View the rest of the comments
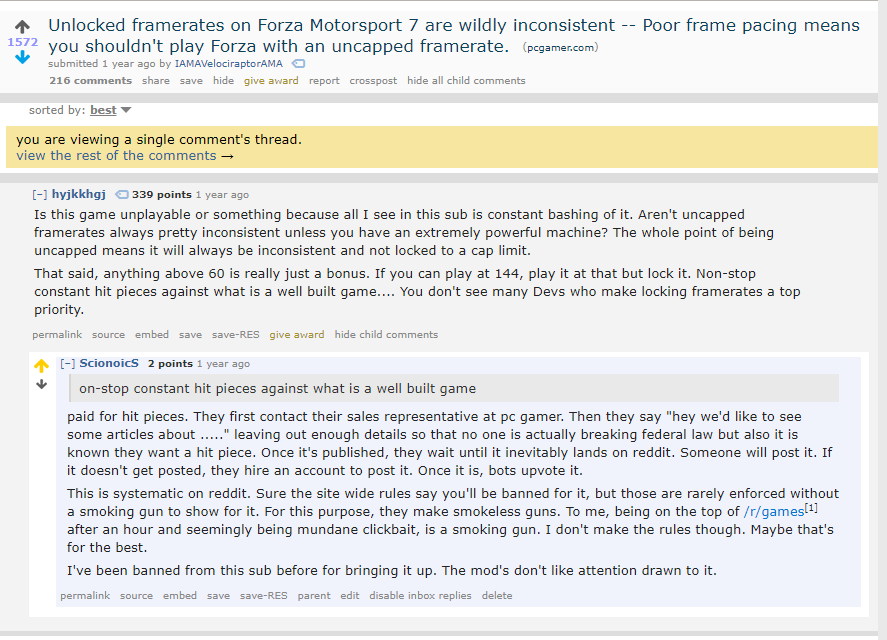 [x=125, y=156]
